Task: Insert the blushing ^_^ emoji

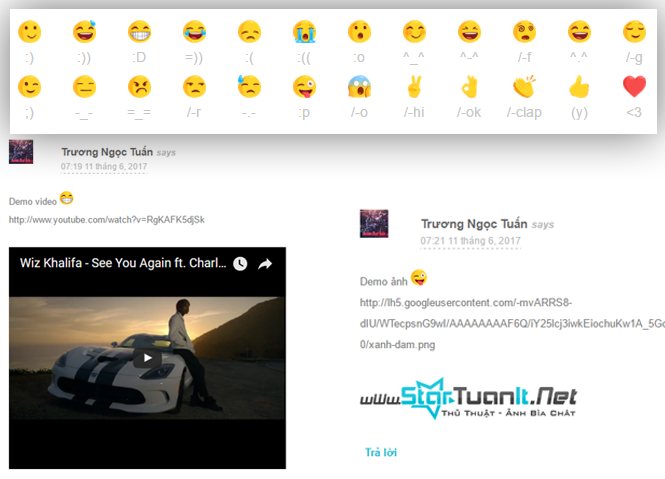Action: 414,32
